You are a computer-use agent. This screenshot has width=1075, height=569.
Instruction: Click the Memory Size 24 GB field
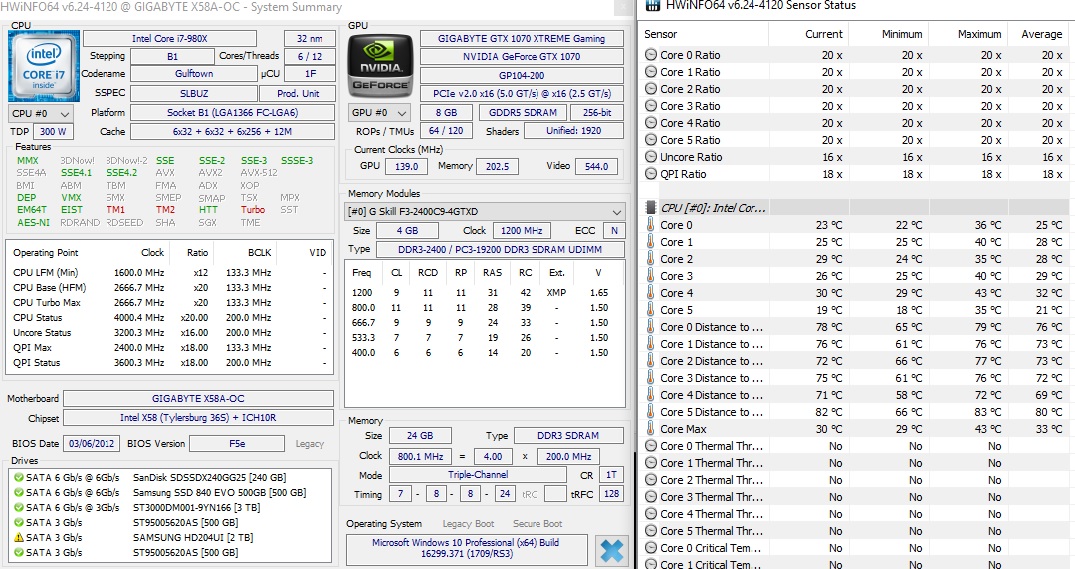(420, 435)
